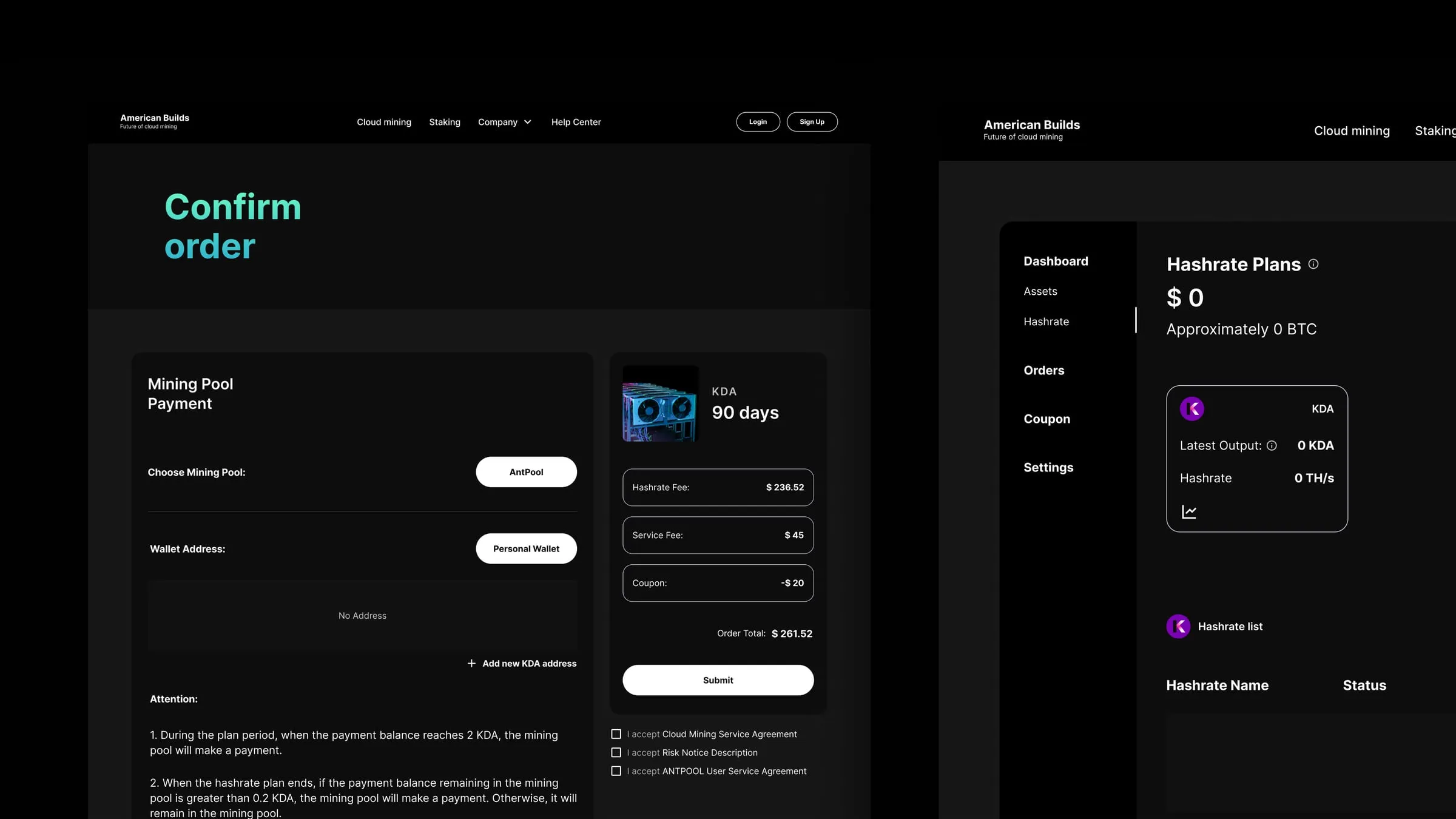Expand the Company dropdown chevron
This screenshot has height=819, width=1456.
coord(528,122)
